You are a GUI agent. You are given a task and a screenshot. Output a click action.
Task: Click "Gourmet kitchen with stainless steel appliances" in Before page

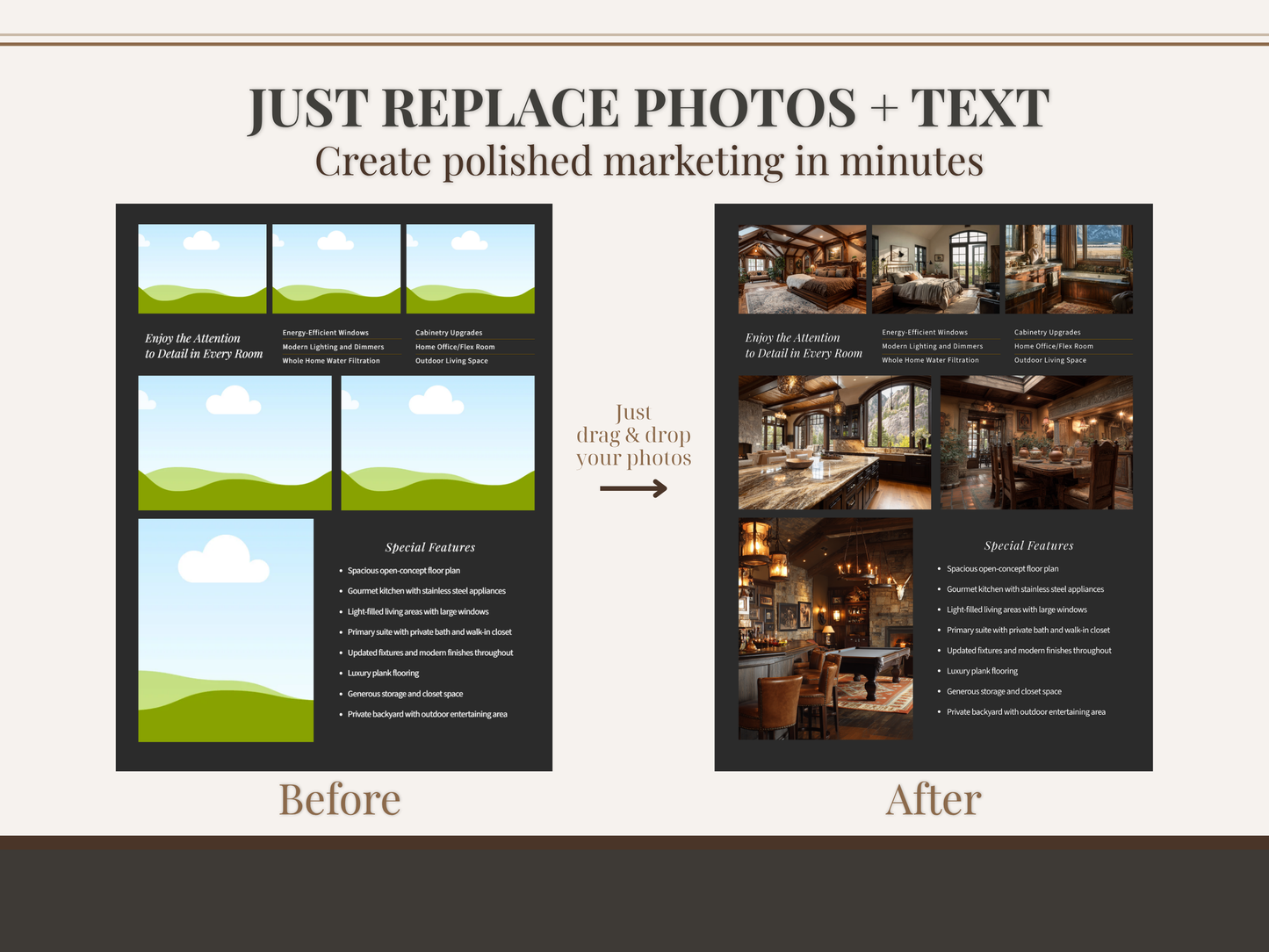click(427, 591)
